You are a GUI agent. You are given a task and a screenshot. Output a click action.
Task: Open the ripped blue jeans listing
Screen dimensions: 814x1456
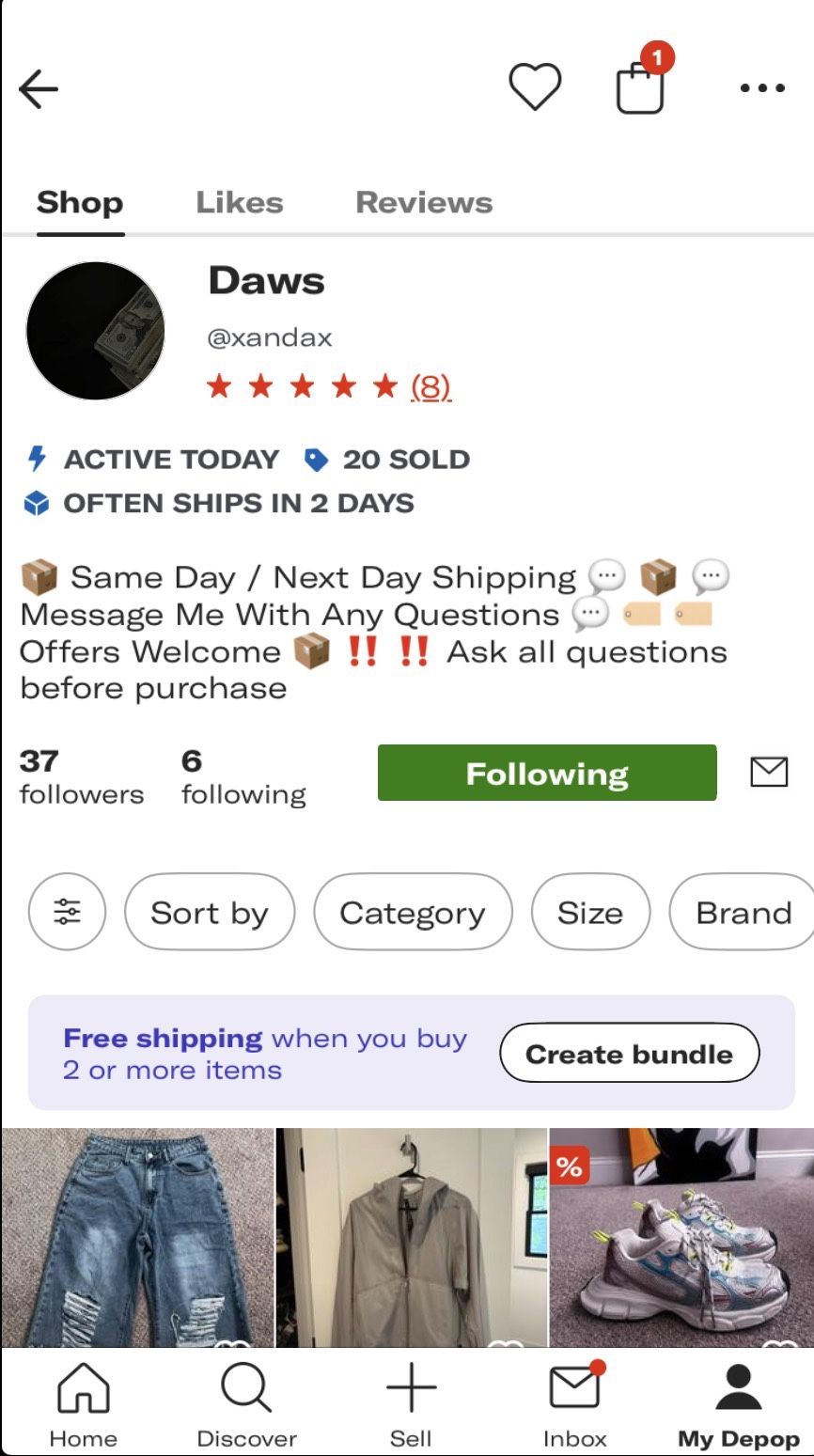point(137,1237)
